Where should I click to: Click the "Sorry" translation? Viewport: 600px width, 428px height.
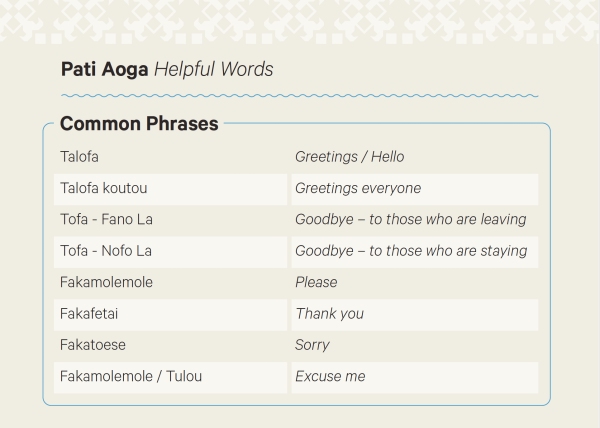(x=312, y=345)
